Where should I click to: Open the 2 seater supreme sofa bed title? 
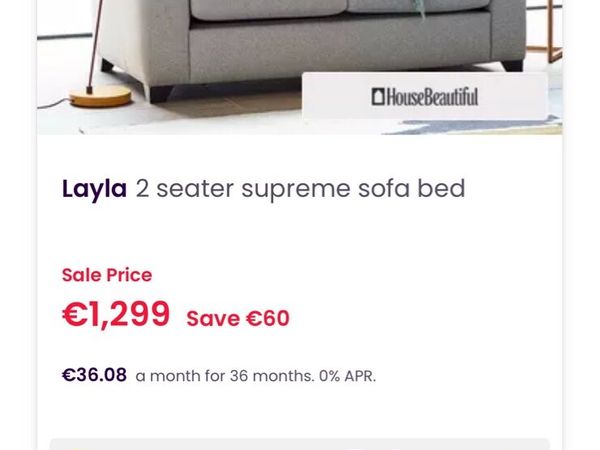coord(300,189)
